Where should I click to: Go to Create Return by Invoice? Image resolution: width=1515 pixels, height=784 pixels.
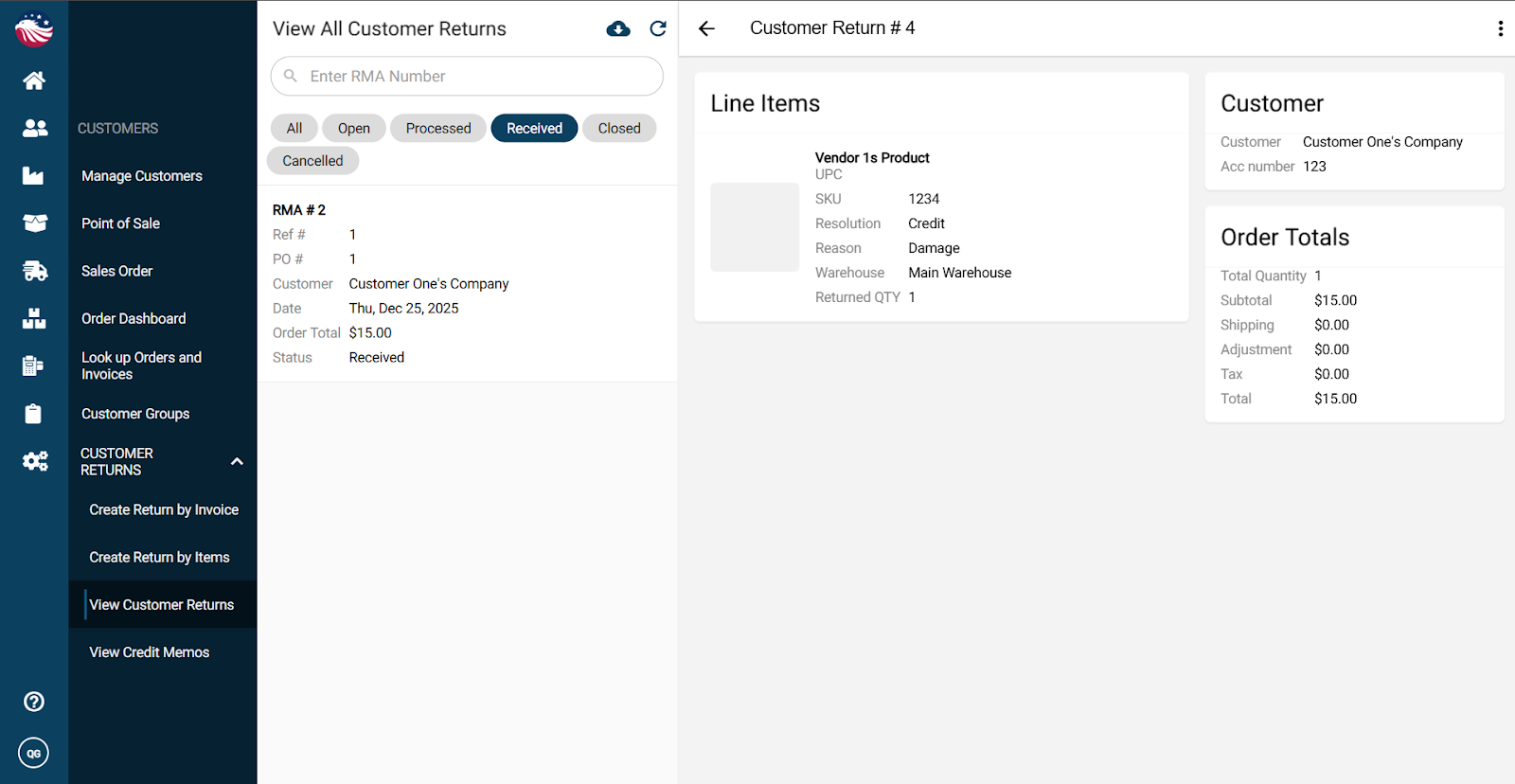pos(164,509)
